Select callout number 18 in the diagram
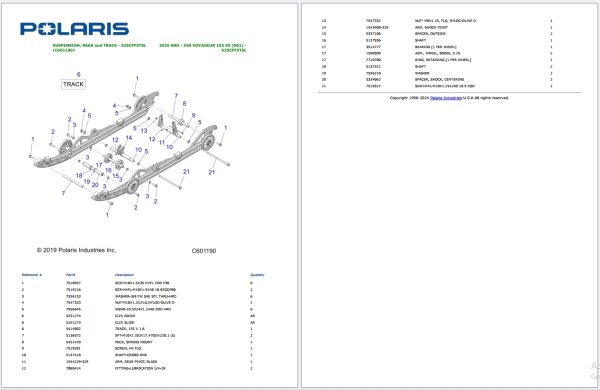Viewport: 600px width, 390px height. pos(79,176)
